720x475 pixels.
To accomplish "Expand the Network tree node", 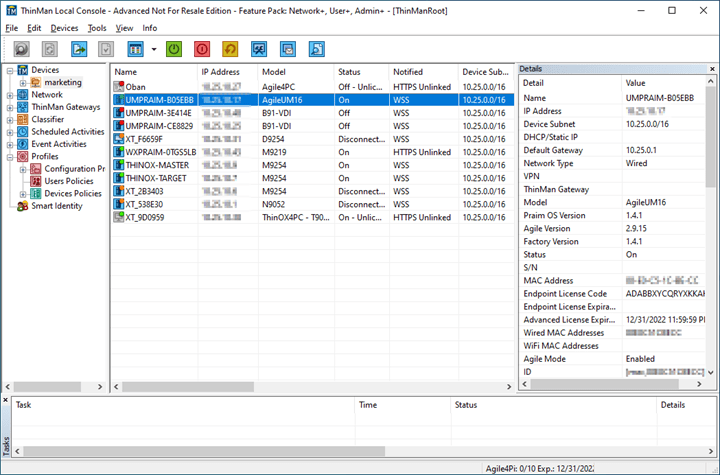I will coord(9,95).
